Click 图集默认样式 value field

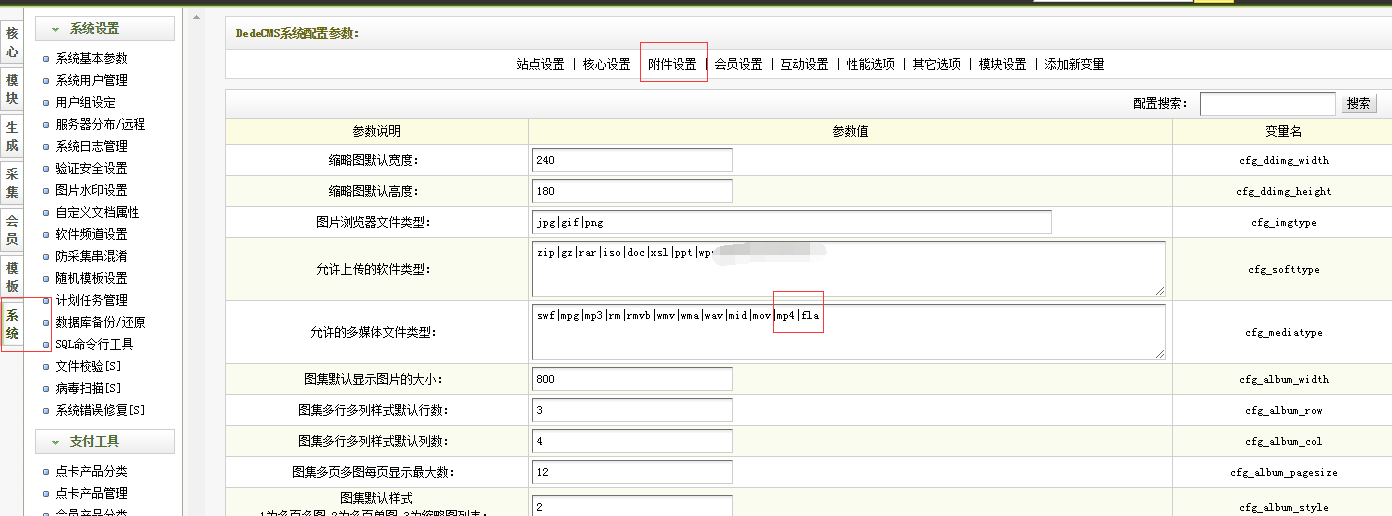pyautogui.click(x=632, y=507)
